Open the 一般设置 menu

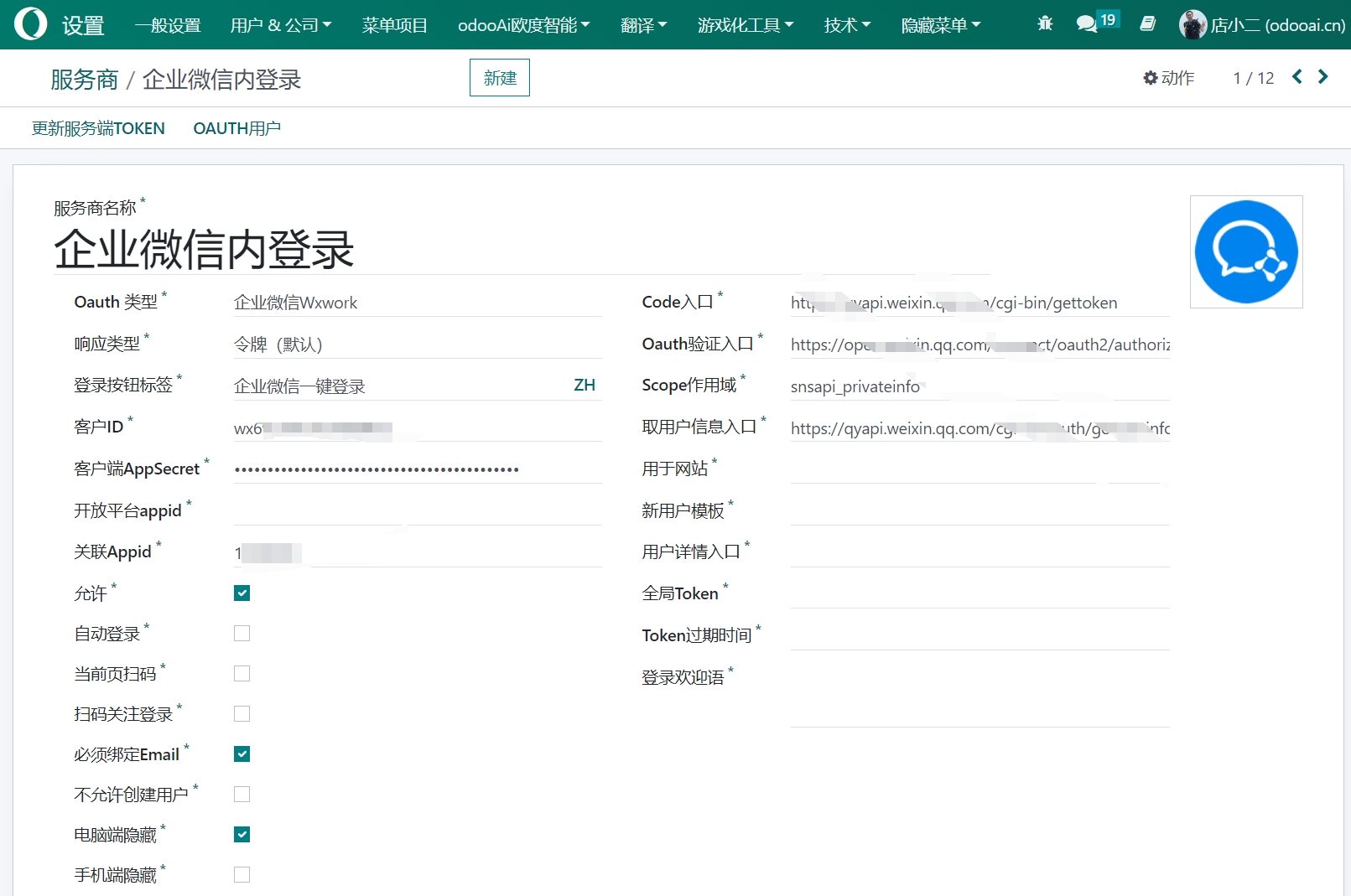pyautogui.click(x=168, y=25)
